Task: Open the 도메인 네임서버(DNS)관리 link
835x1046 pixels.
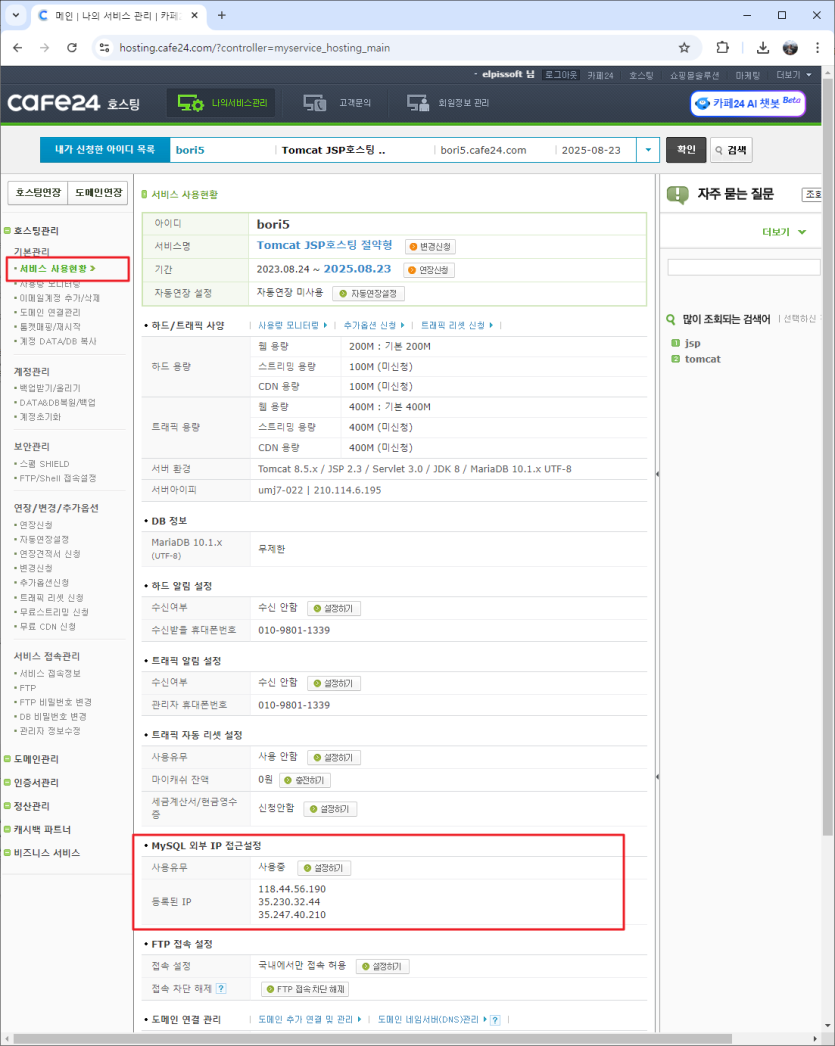Action: tap(432, 1019)
